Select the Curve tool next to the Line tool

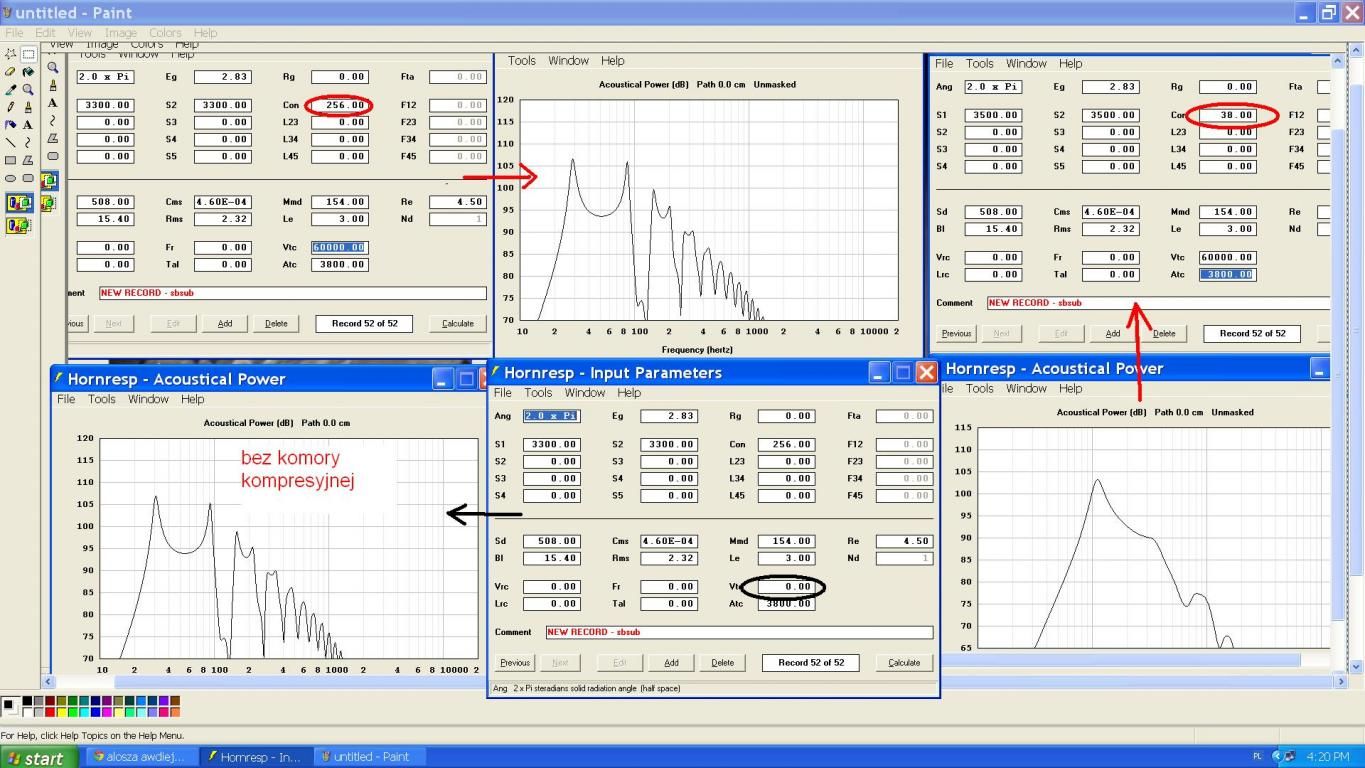pyautogui.click(x=28, y=142)
